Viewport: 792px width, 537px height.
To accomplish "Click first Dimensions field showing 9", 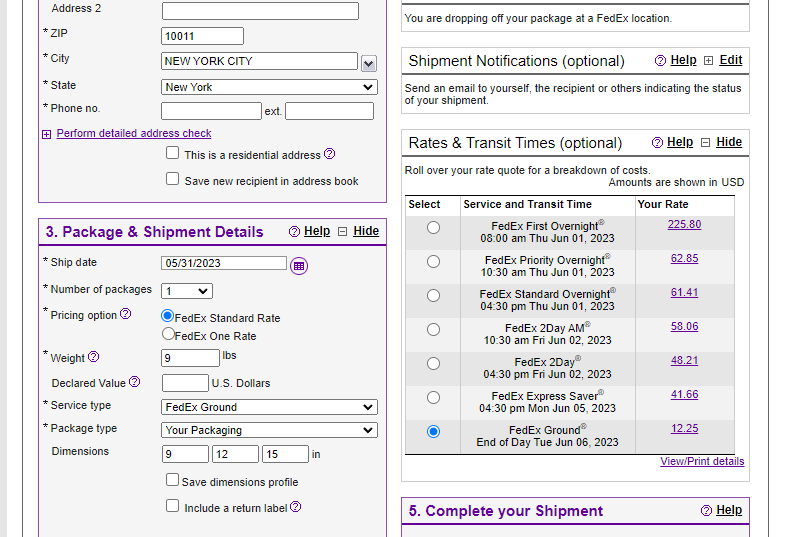I will [185, 454].
